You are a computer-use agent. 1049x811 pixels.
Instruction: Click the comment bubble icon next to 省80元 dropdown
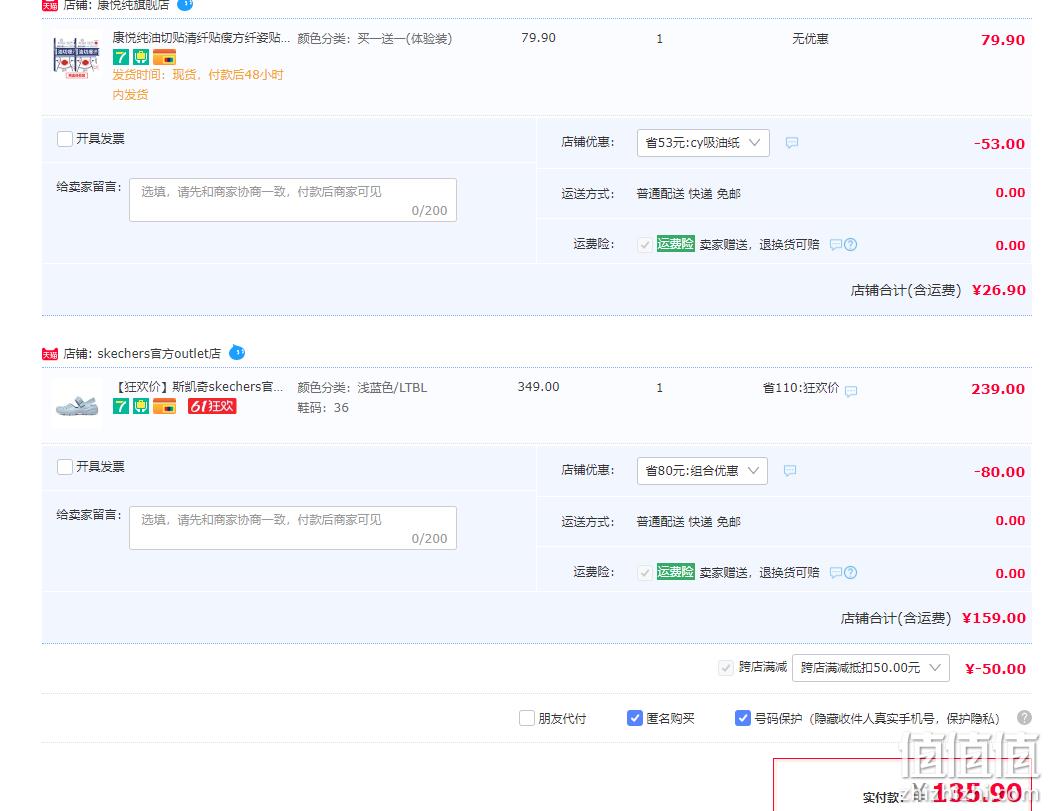tap(790, 470)
